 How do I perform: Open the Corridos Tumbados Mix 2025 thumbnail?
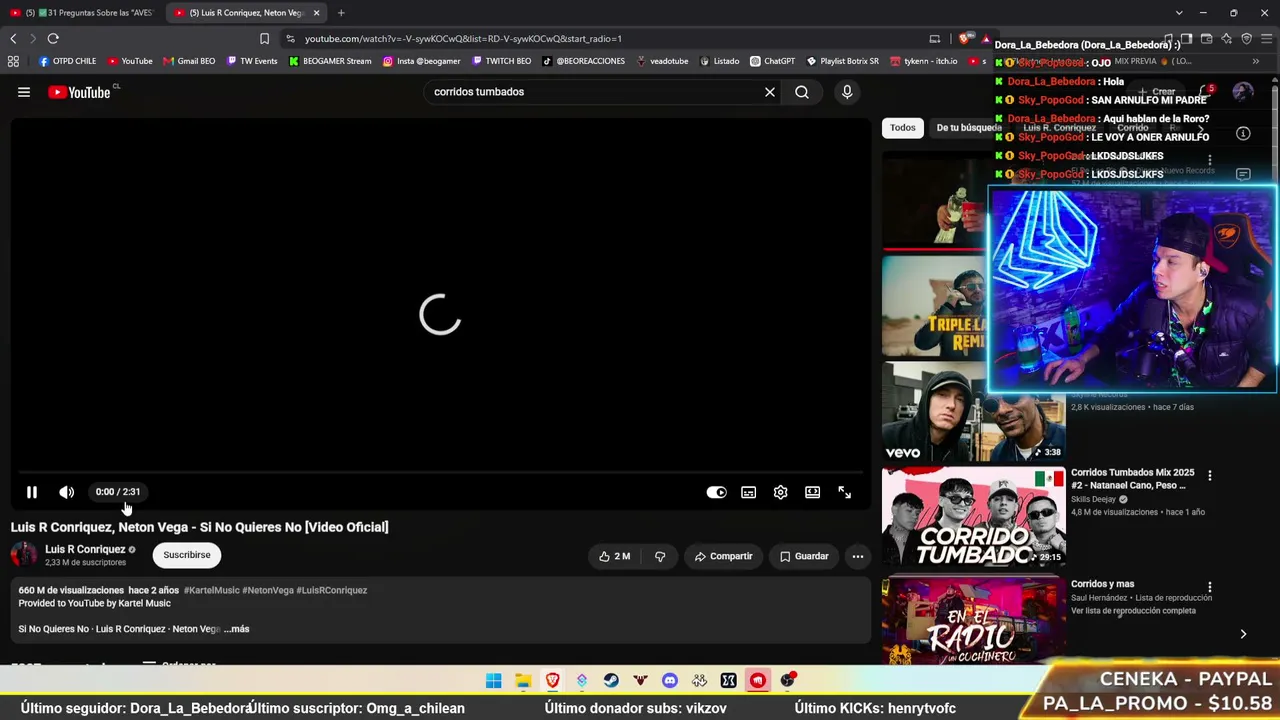[973, 517]
